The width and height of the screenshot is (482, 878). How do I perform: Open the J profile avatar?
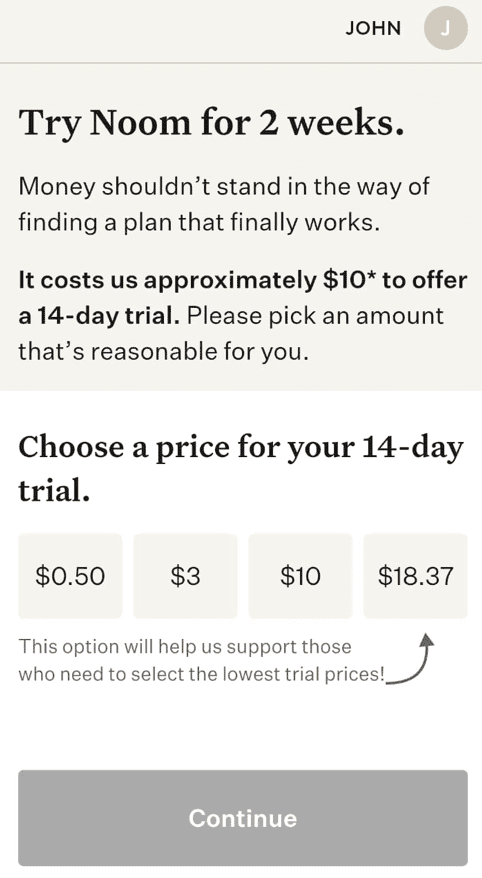pos(445,29)
